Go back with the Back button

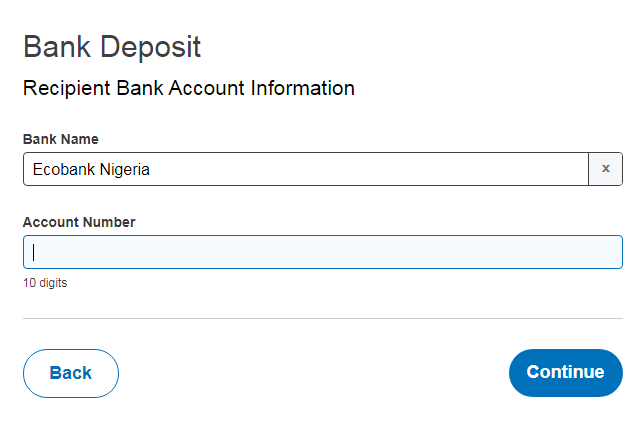71,373
